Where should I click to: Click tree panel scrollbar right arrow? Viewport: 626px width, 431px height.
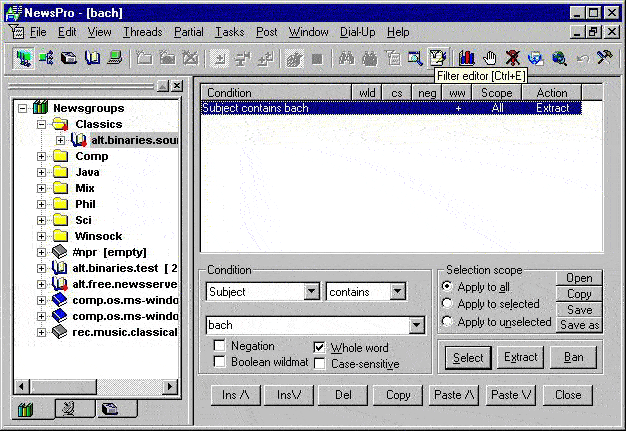pos(170,386)
